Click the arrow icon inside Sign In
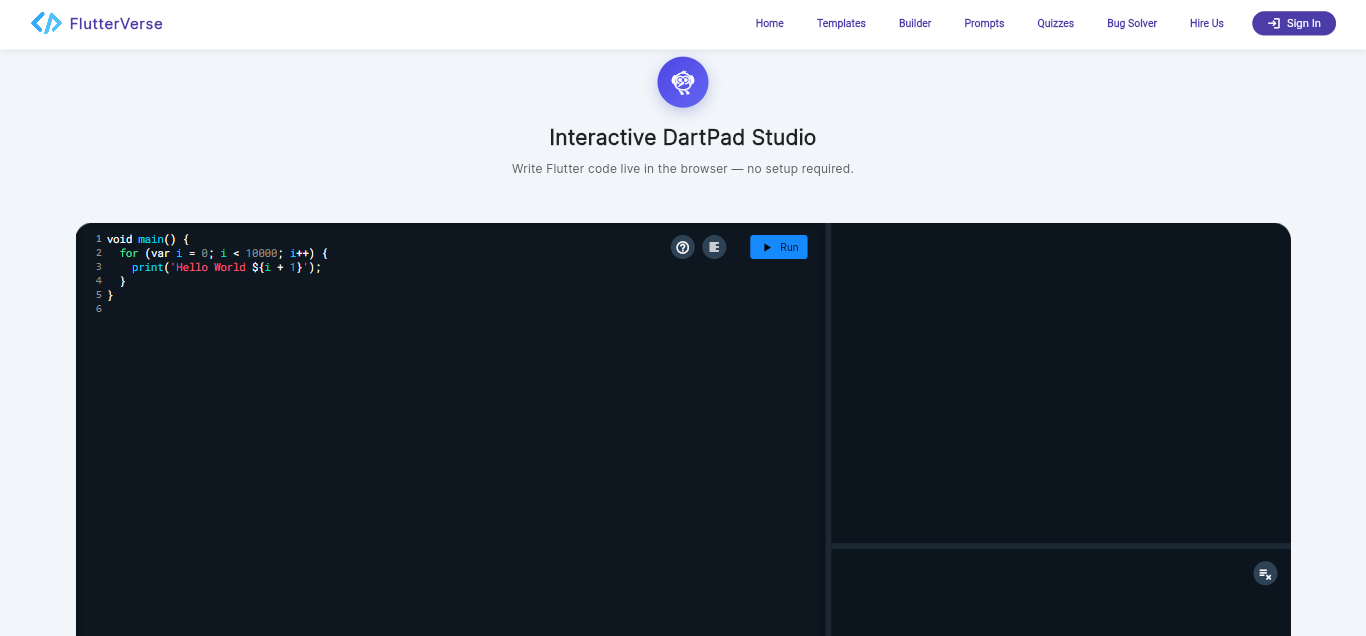This screenshot has width=1366, height=636. coord(1274,23)
